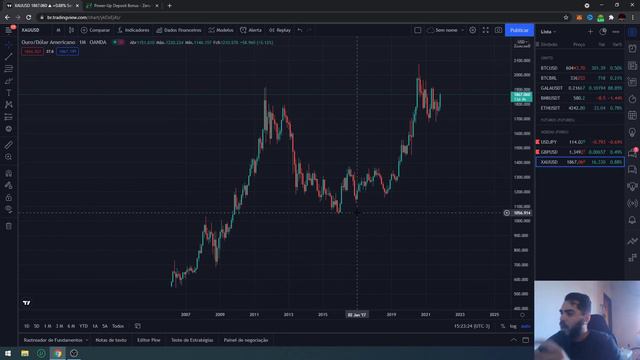Open candlestick chart style selector
640x360 pixels.
click(71, 30)
